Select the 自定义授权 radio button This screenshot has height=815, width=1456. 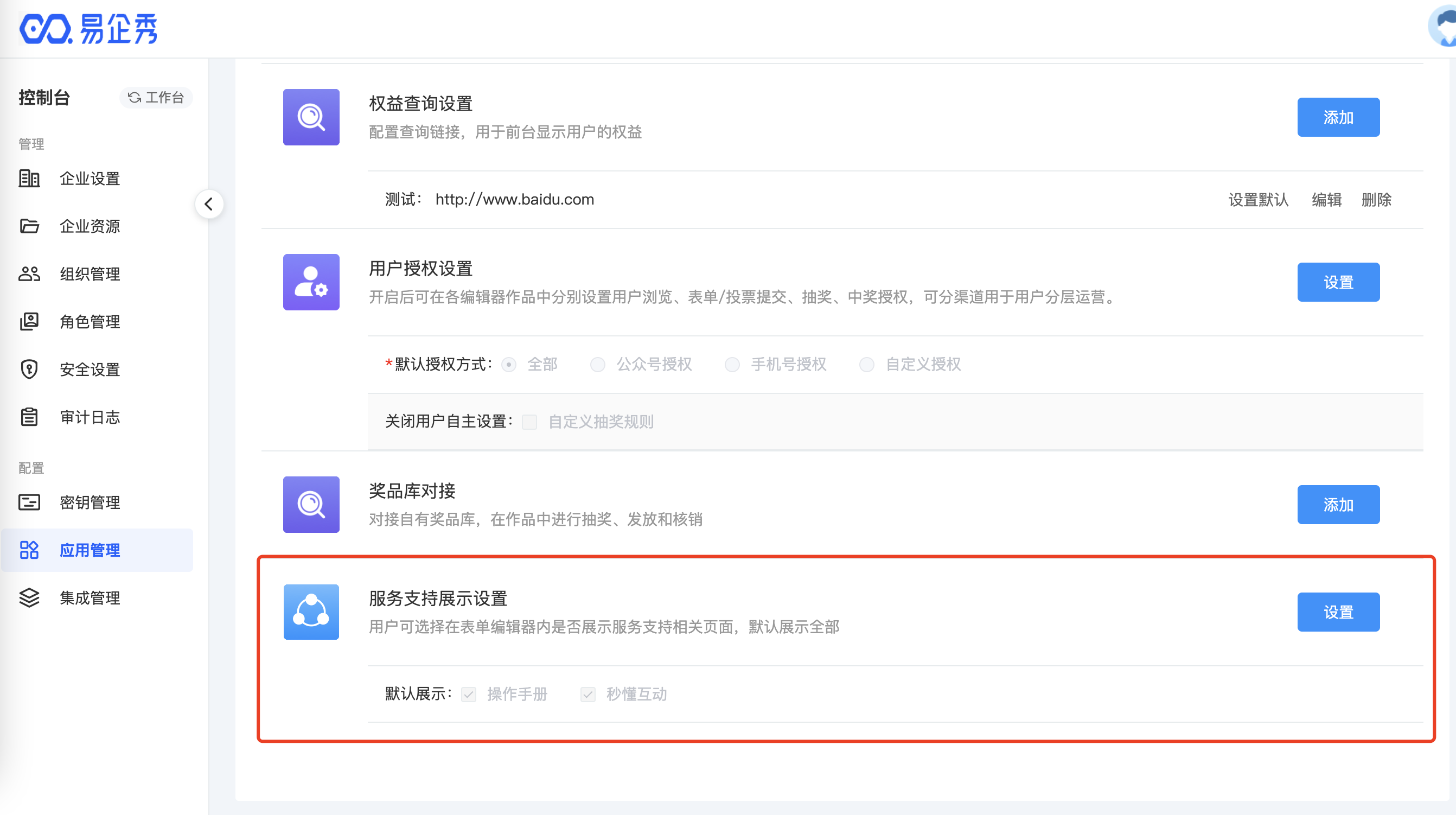coord(867,365)
